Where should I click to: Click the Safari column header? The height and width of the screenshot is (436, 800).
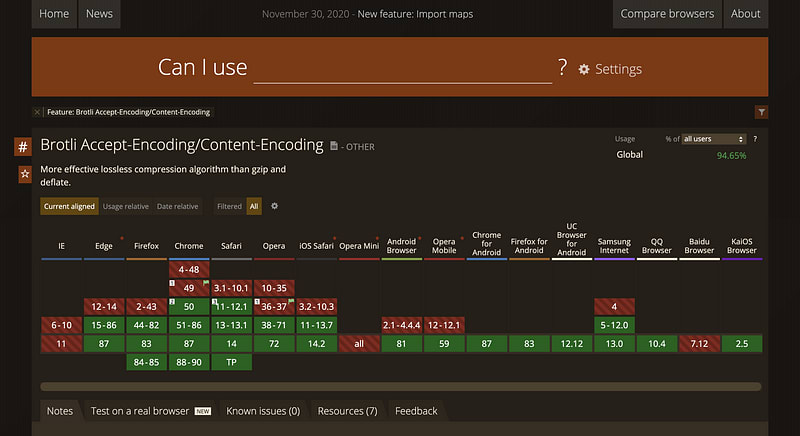(231, 246)
